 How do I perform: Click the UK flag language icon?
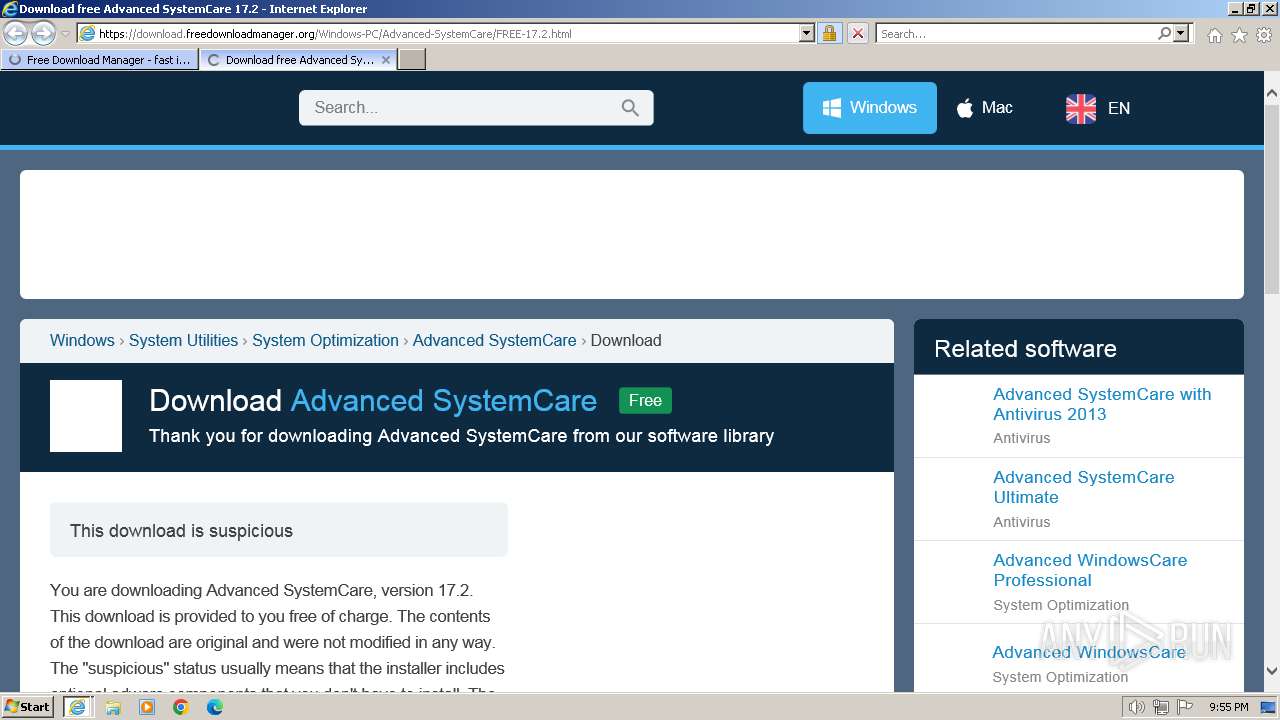click(1081, 108)
